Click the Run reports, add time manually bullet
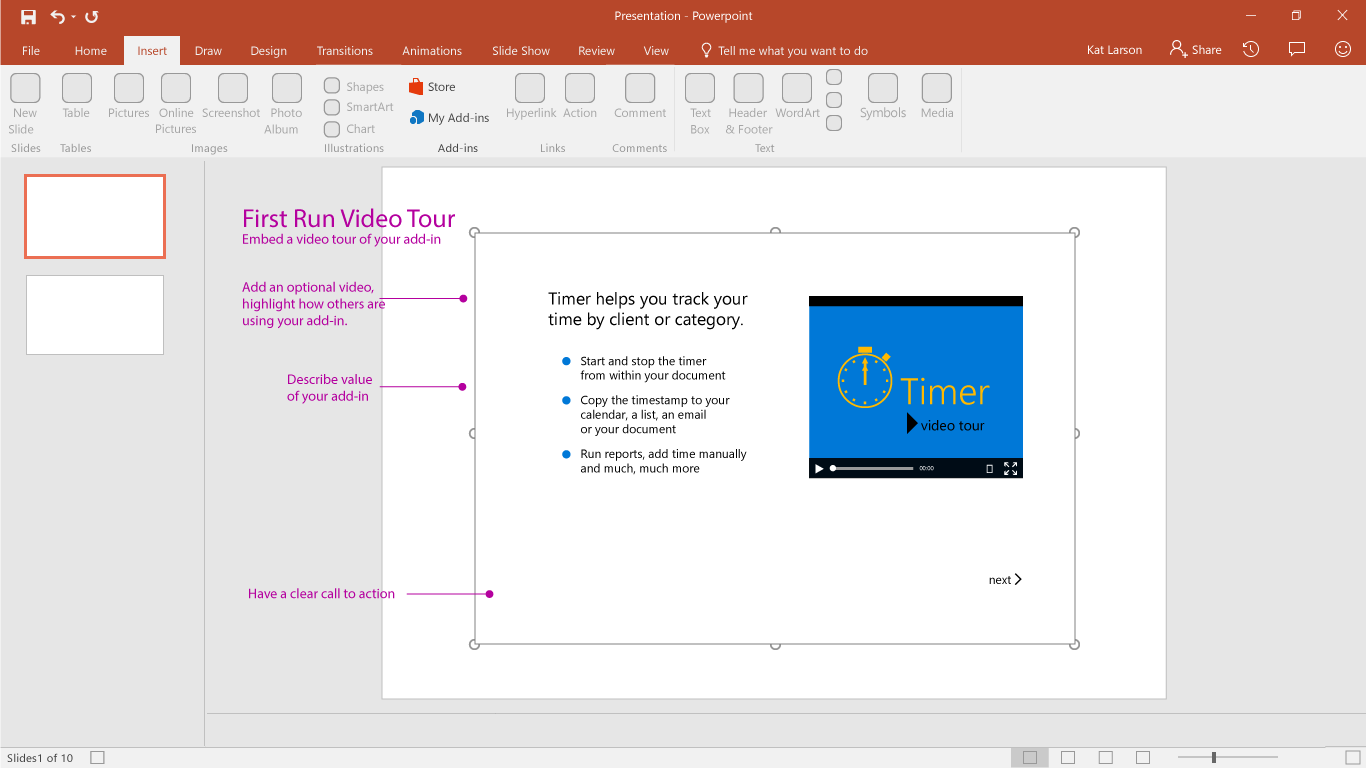The image size is (1366, 768). click(x=663, y=461)
